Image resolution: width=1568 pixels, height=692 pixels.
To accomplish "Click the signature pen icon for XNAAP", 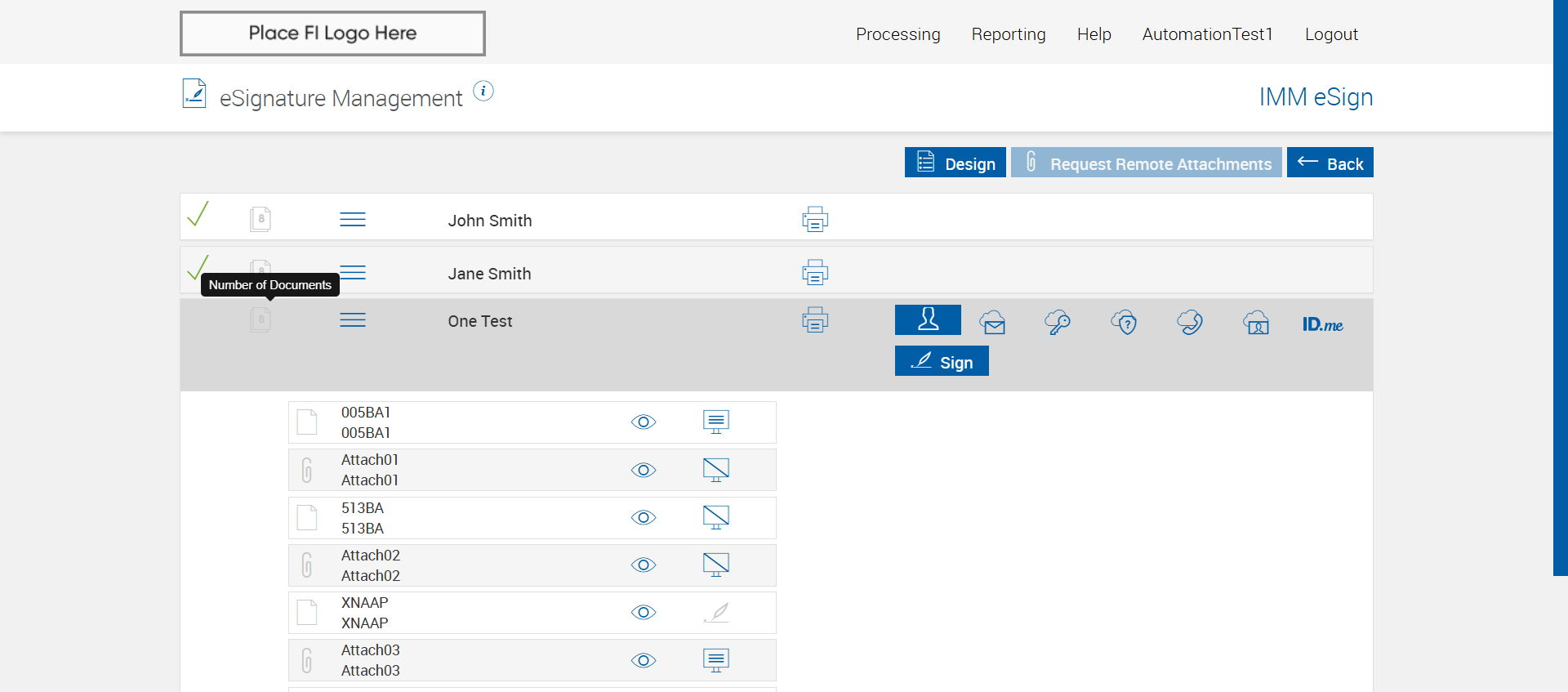I will point(716,612).
